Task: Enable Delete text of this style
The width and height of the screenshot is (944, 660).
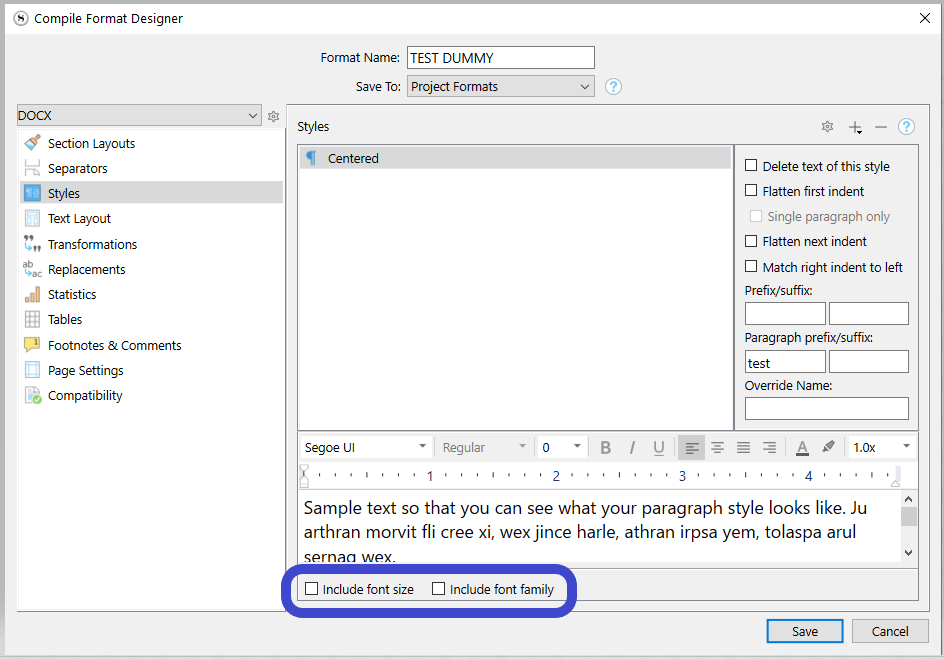Action: 751,165
